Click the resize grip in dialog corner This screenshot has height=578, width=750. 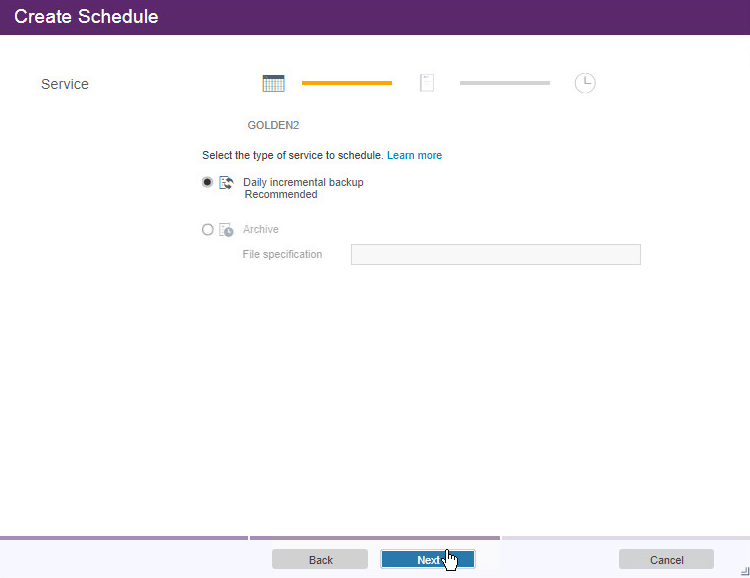(x=743, y=571)
